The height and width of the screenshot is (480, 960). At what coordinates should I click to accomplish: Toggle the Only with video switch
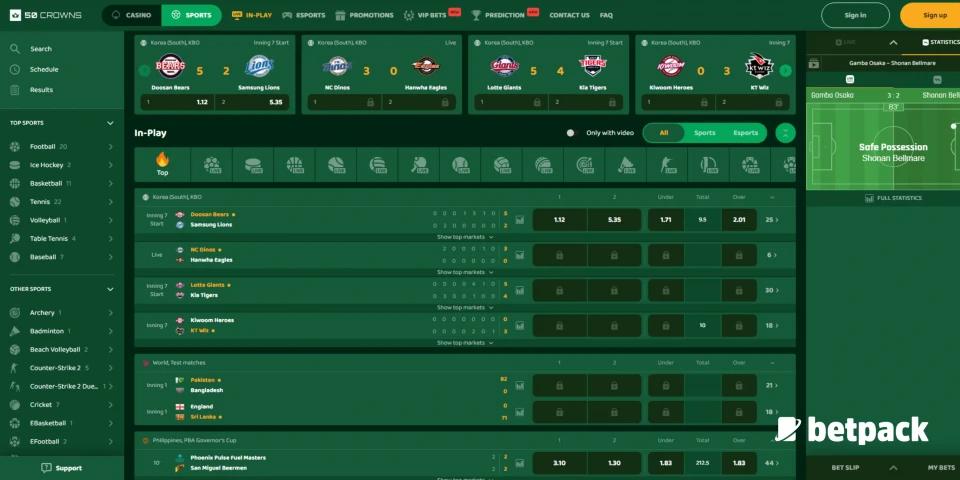pyautogui.click(x=571, y=132)
